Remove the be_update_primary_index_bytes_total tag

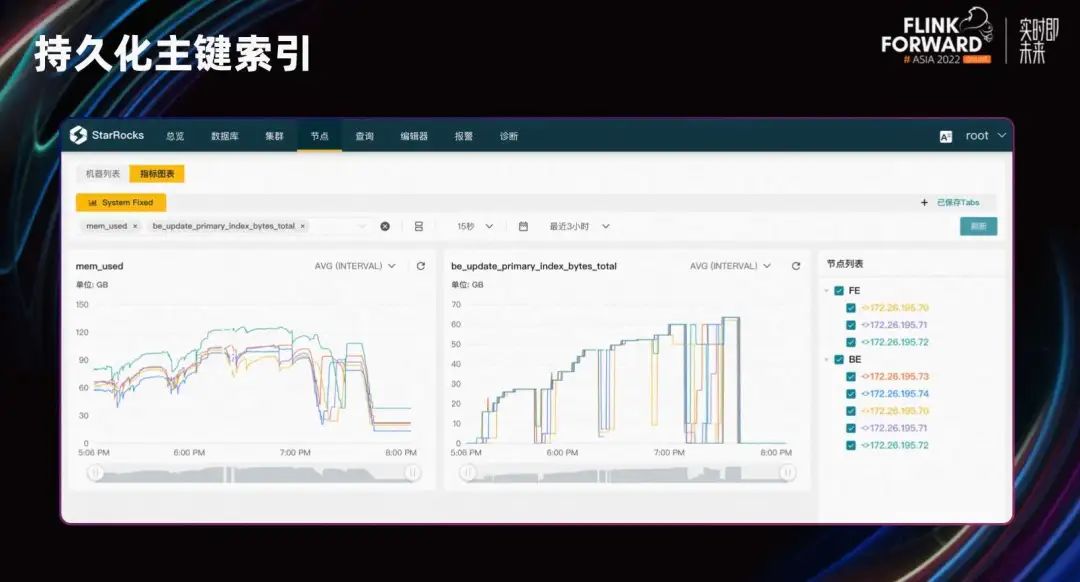point(302,226)
